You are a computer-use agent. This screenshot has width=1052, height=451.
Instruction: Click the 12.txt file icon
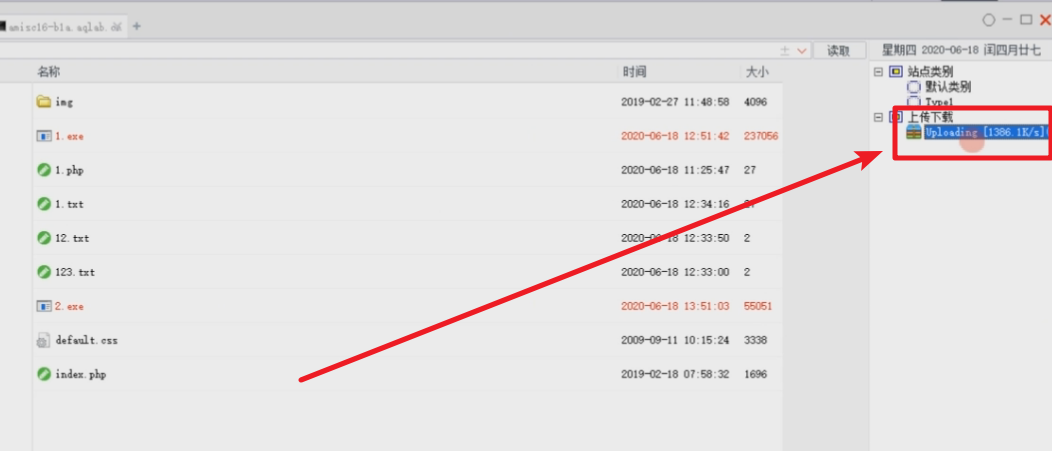44,238
